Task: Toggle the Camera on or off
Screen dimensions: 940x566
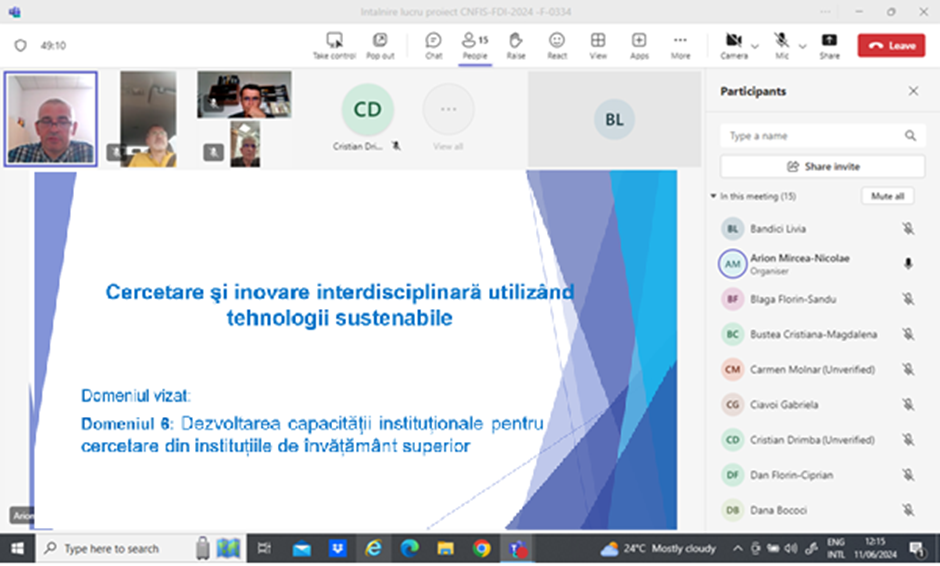Action: point(733,42)
